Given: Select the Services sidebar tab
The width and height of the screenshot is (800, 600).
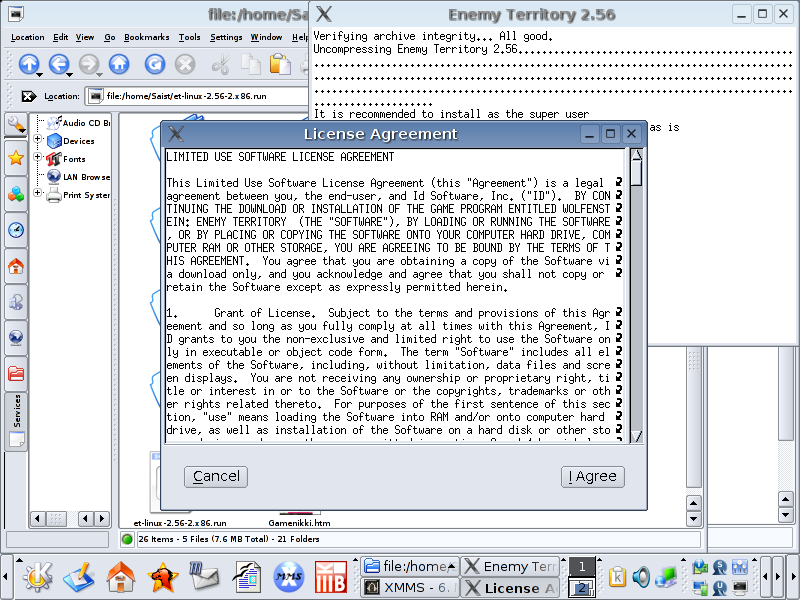Looking at the screenshot, I should point(16,411).
